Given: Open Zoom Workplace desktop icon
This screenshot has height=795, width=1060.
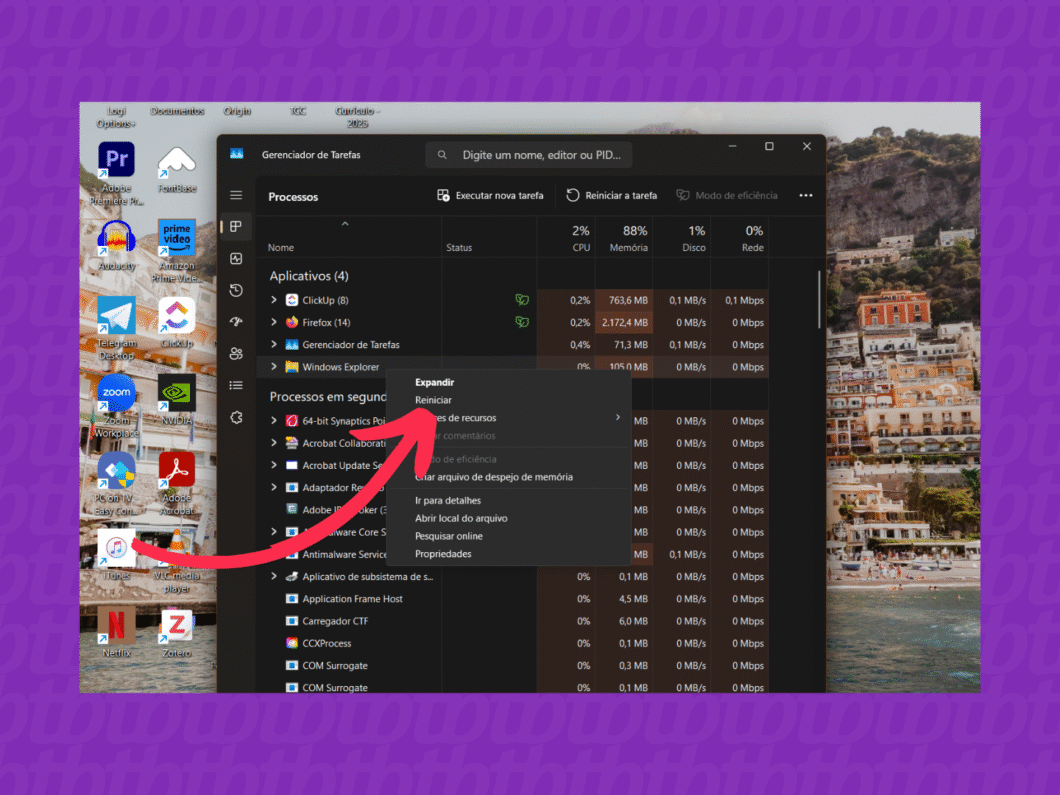Looking at the screenshot, I should (116, 406).
